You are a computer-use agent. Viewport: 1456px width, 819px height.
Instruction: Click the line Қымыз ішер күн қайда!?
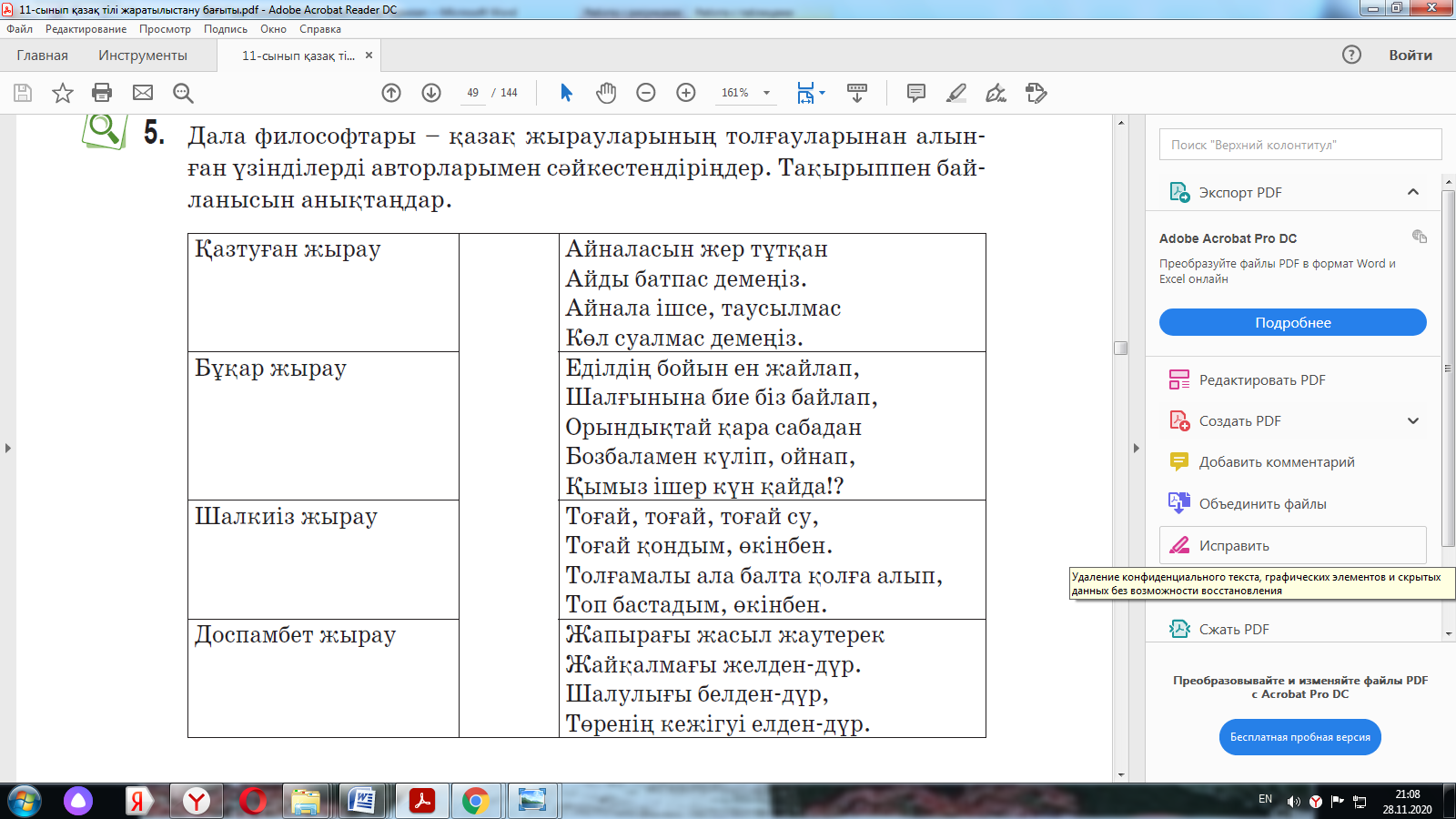pos(704,486)
